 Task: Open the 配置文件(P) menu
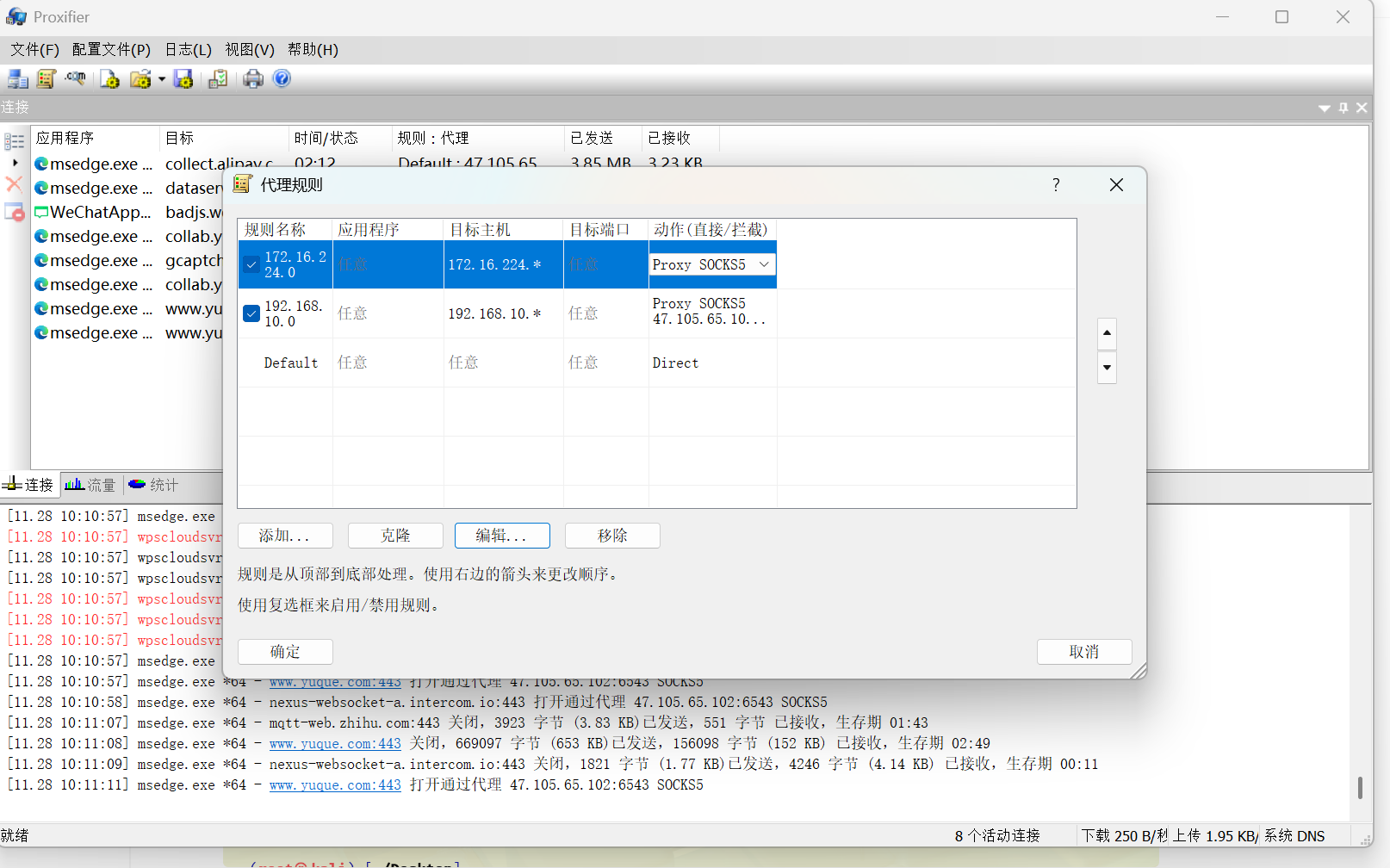click(111, 50)
